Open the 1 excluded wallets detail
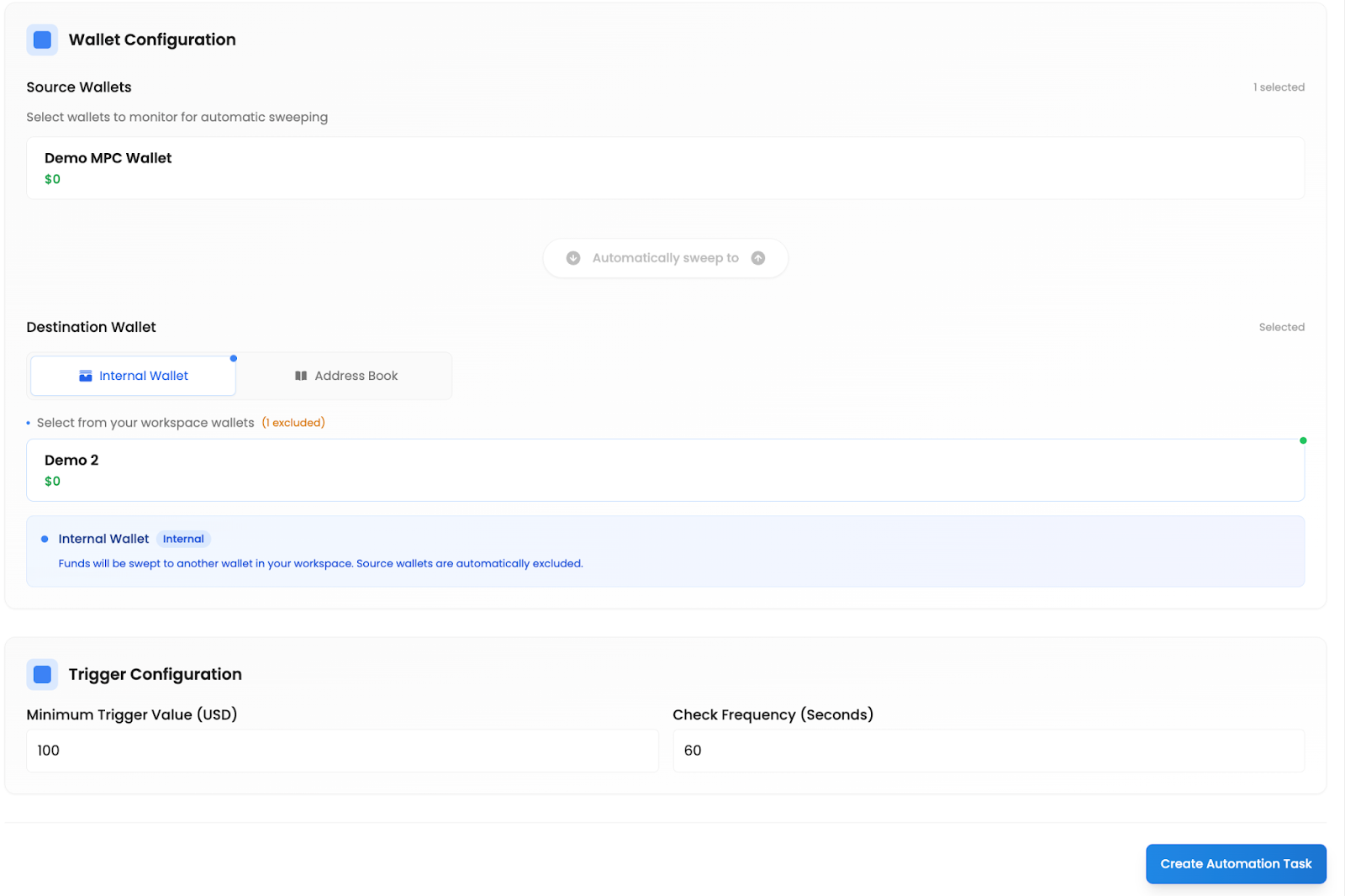The height and width of the screenshot is (896, 1345). click(x=293, y=423)
